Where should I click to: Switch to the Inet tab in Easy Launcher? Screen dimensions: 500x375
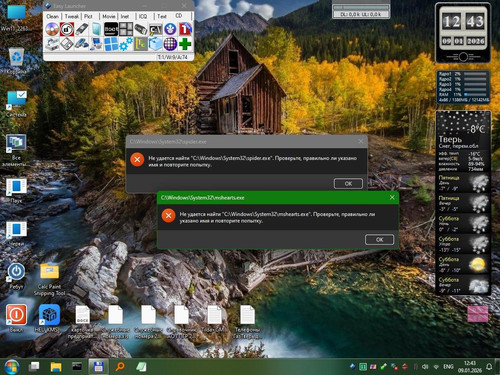point(125,16)
